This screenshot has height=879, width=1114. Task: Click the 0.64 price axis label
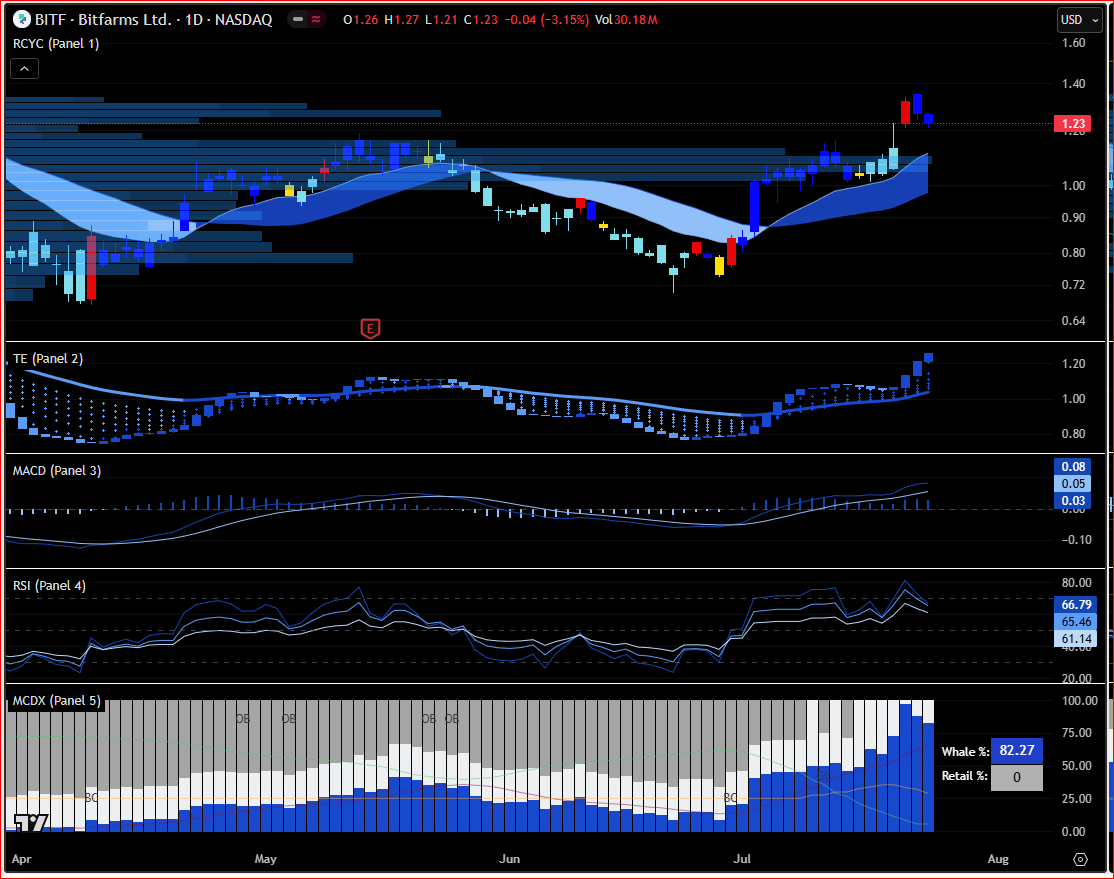coord(1074,320)
